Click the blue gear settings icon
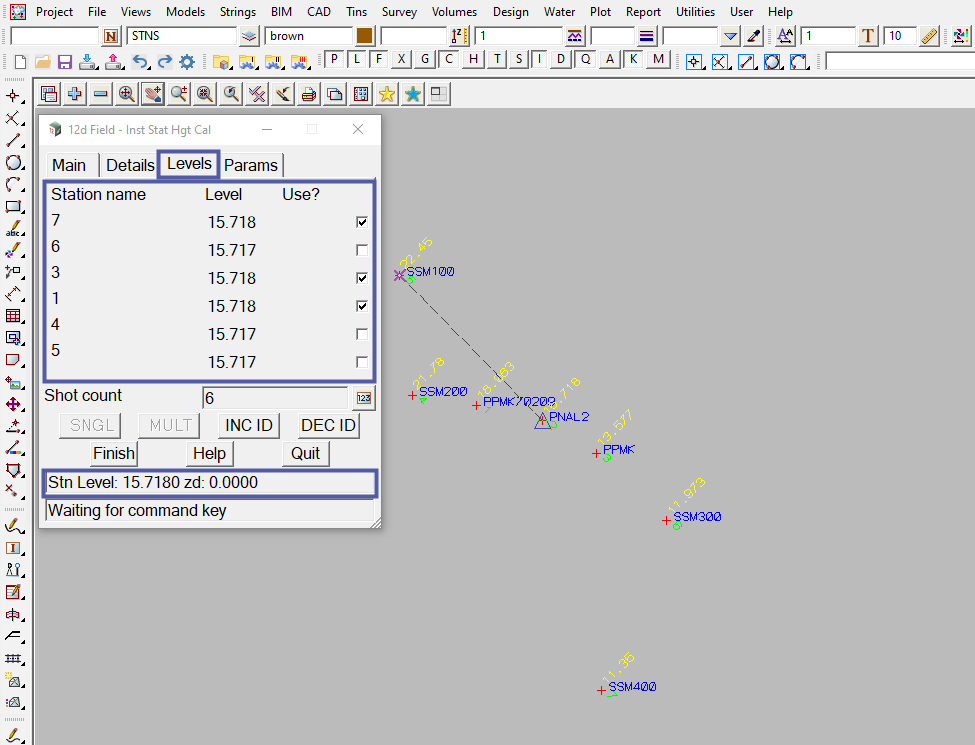Image resolution: width=975 pixels, height=745 pixels. click(187, 62)
